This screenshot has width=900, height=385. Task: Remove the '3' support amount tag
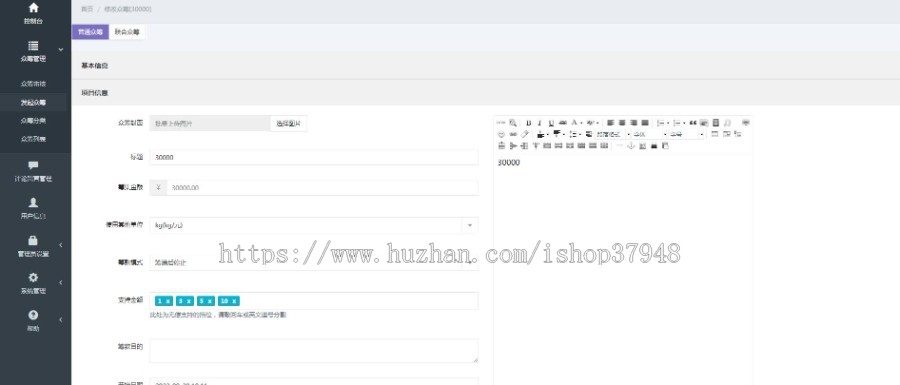tap(189, 301)
